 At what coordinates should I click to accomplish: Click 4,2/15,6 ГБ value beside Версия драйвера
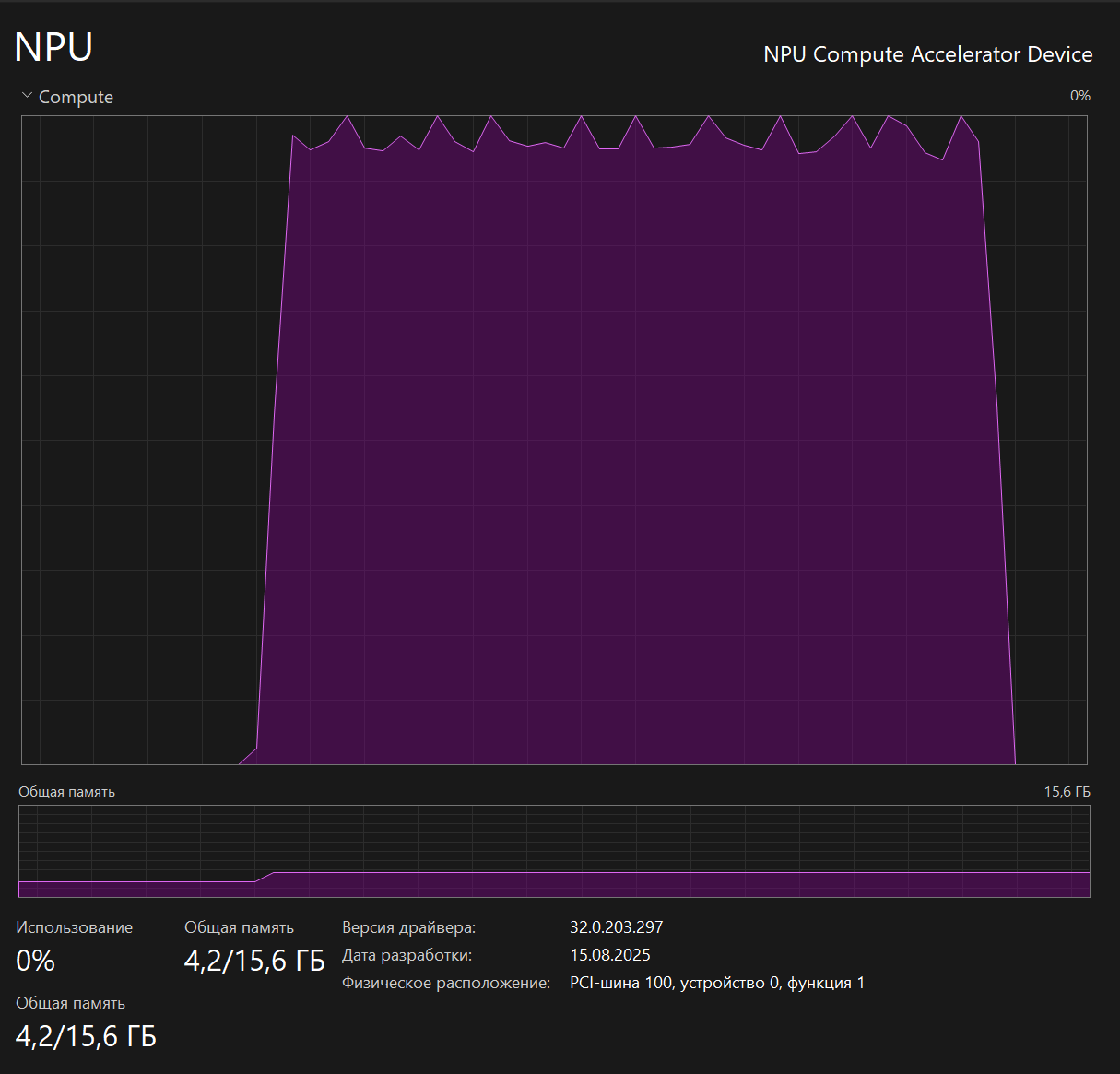point(254,961)
